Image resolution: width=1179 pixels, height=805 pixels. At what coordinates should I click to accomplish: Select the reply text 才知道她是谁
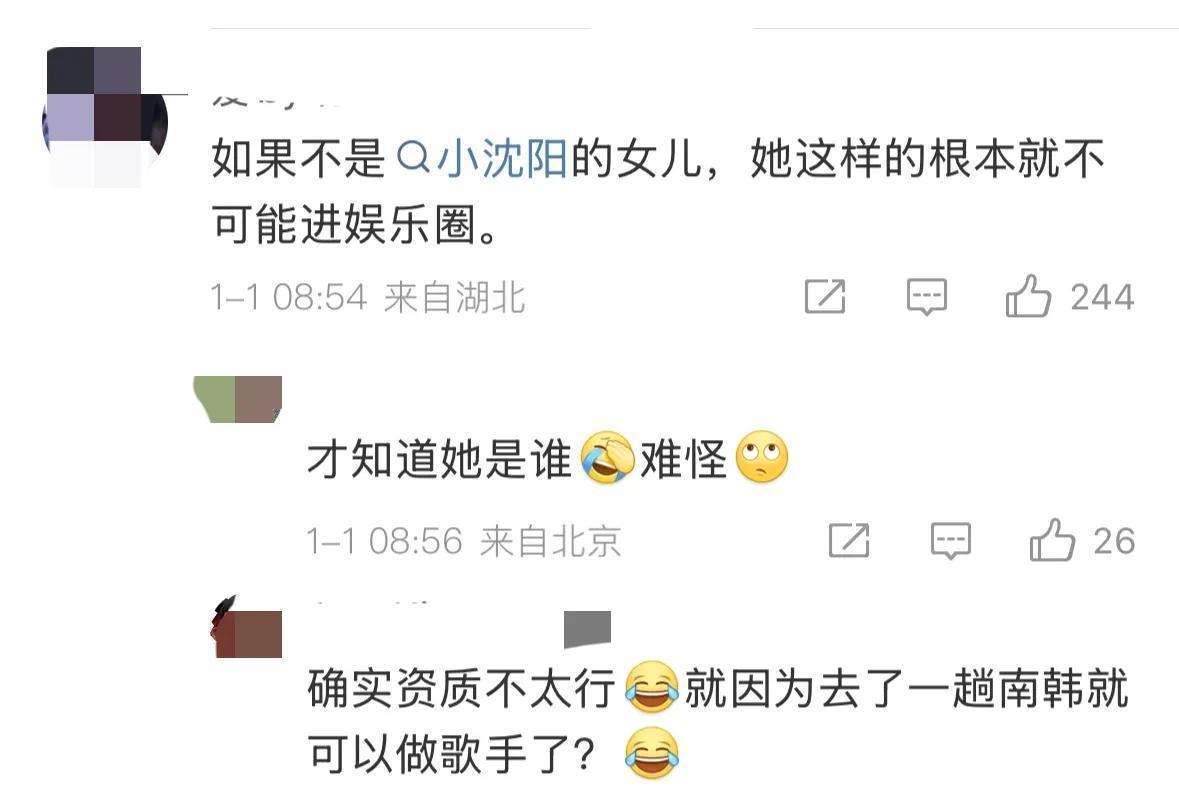pyautogui.click(x=439, y=459)
